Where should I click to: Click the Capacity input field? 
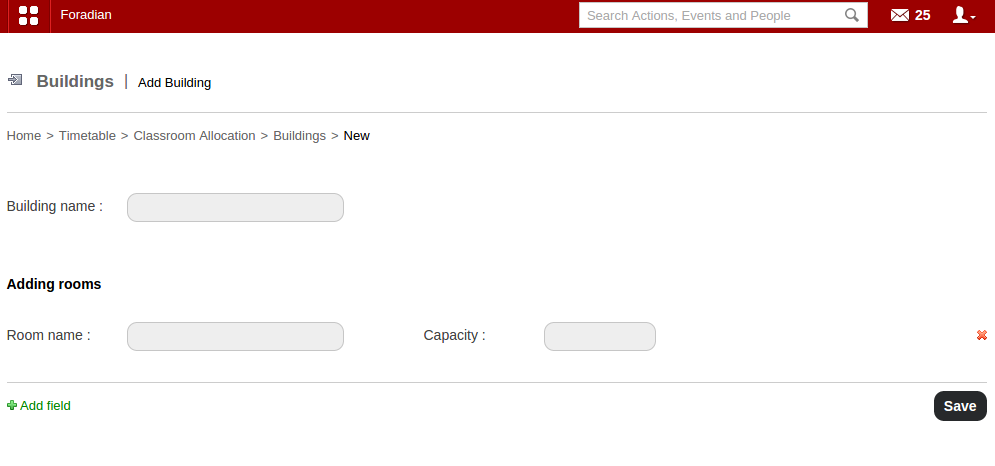[599, 336]
